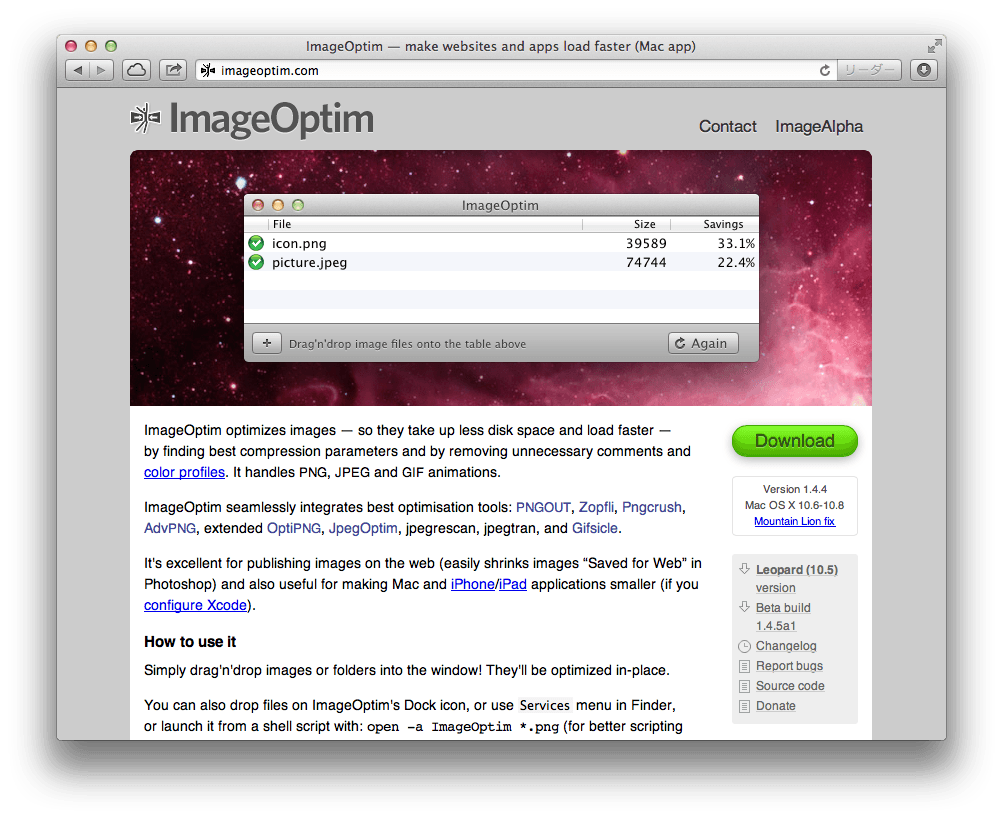Click the ImageOptim logo icon in header

pyautogui.click(x=145, y=118)
